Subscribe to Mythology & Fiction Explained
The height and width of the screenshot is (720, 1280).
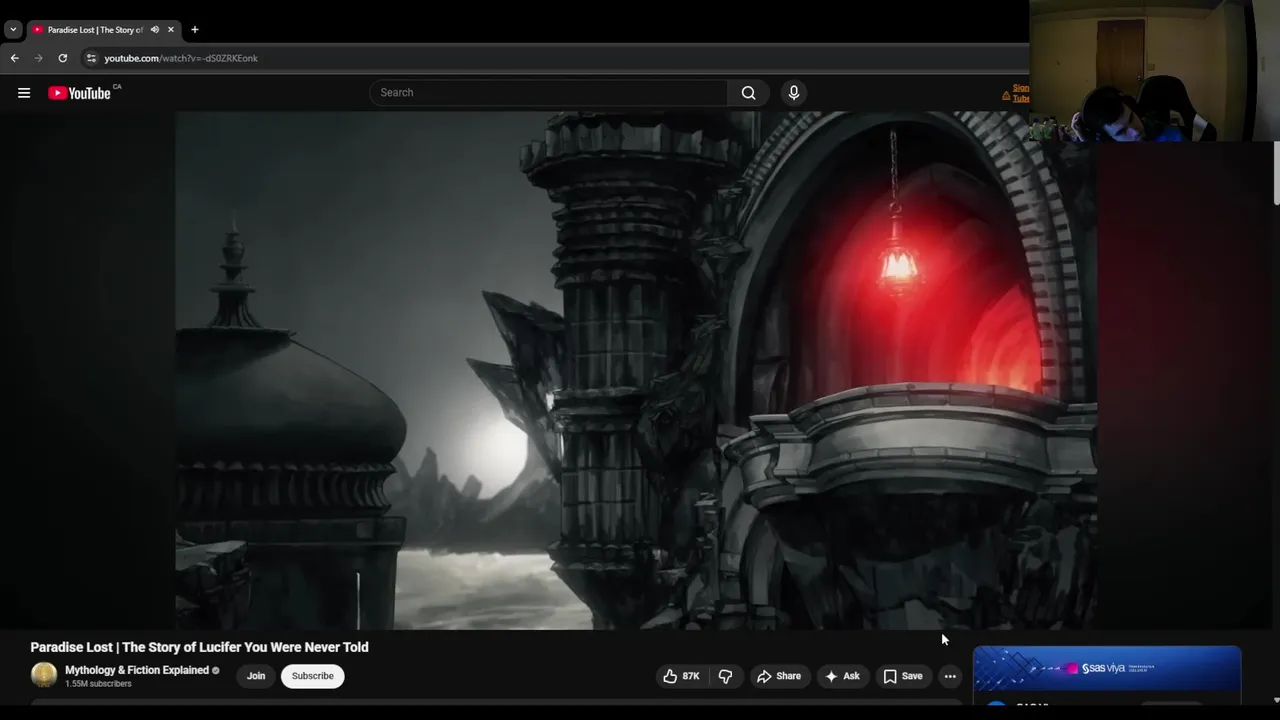pos(313,676)
